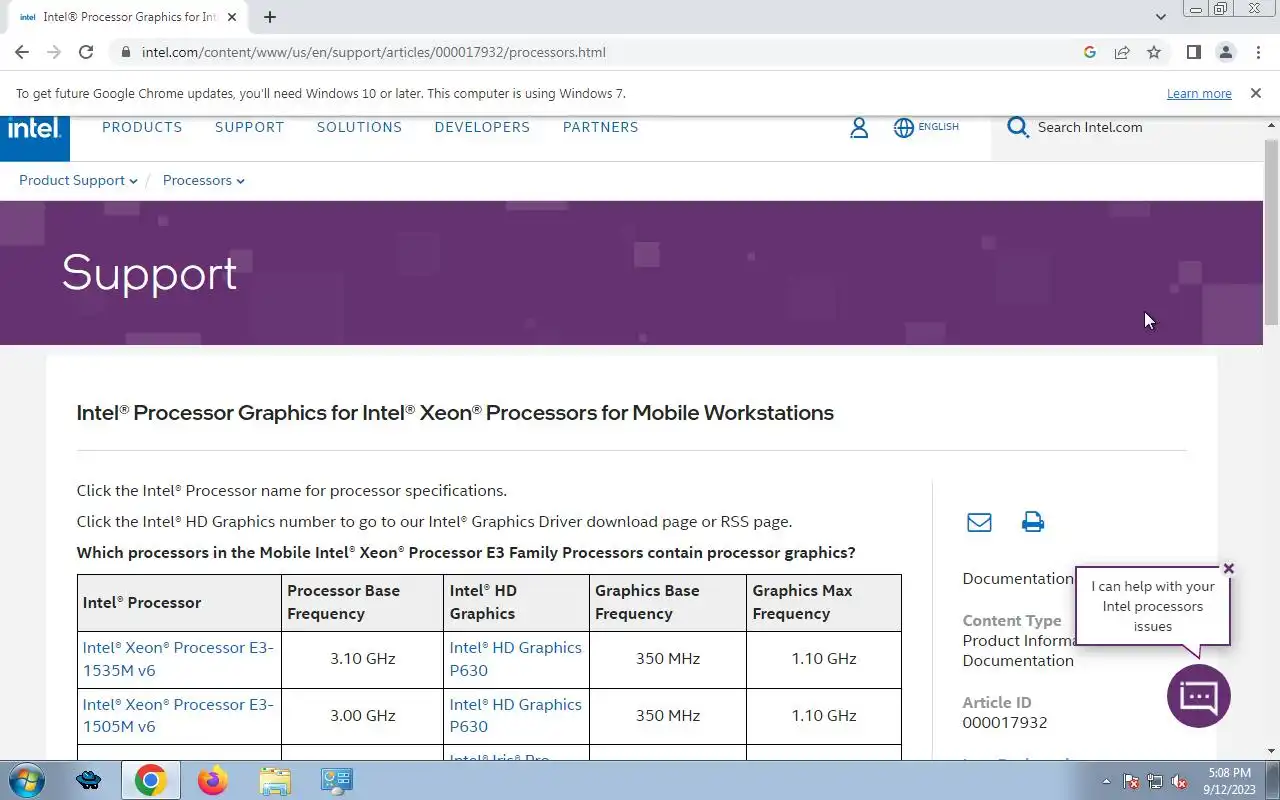
Task: Click scrollbar down arrow
Action: pos(1271,751)
